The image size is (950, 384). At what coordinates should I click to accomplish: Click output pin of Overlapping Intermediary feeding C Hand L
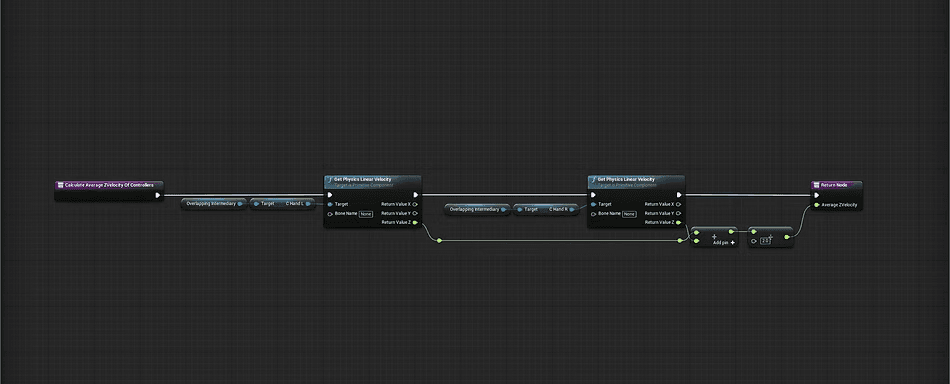tap(241, 204)
